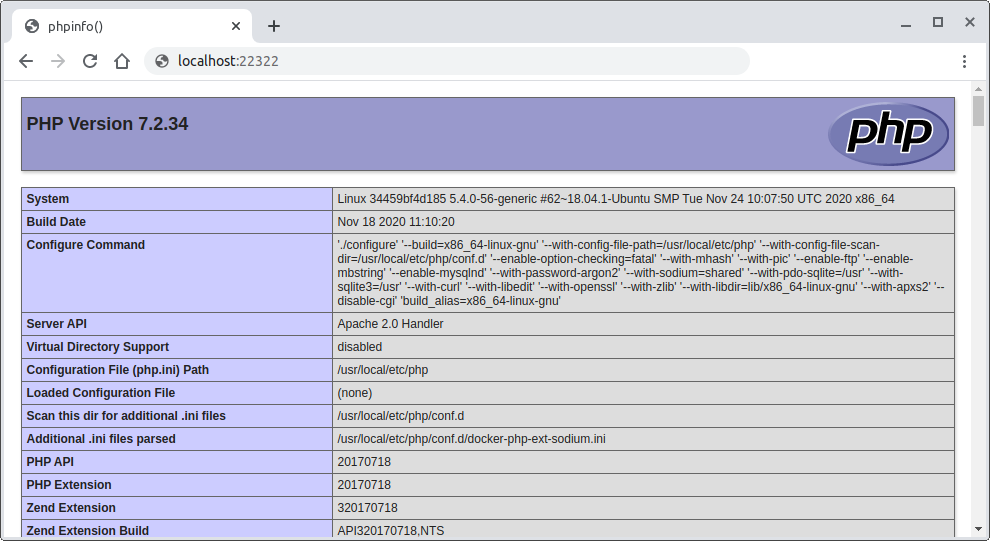Click the PHP logo image link

(x=887, y=134)
